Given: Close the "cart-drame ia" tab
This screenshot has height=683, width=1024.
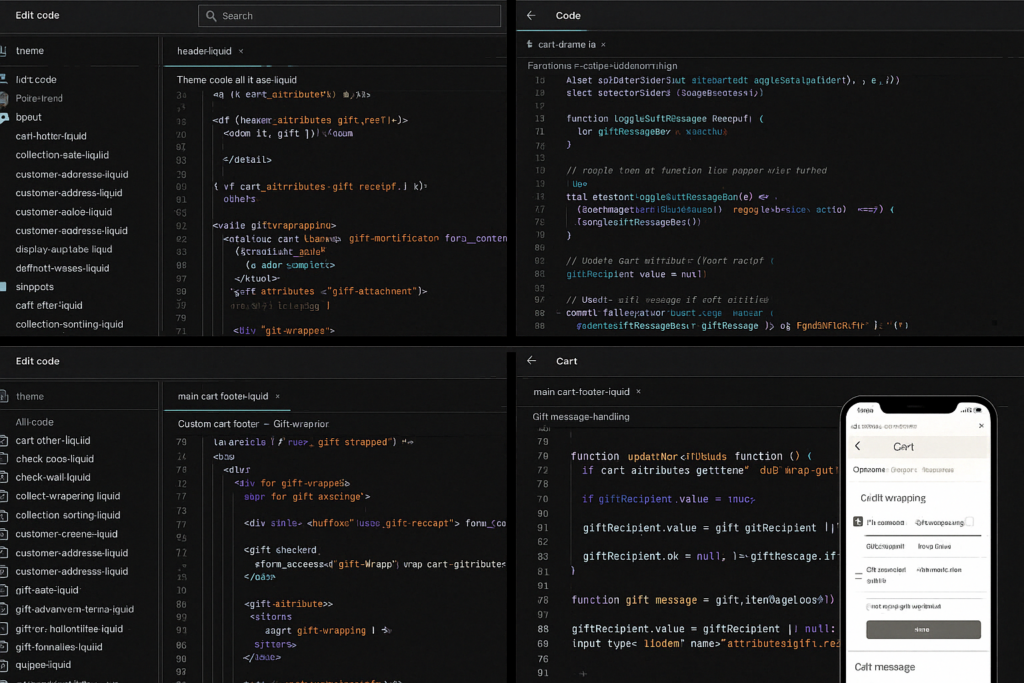Looking at the screenshot, I should [x=603, y=44].
